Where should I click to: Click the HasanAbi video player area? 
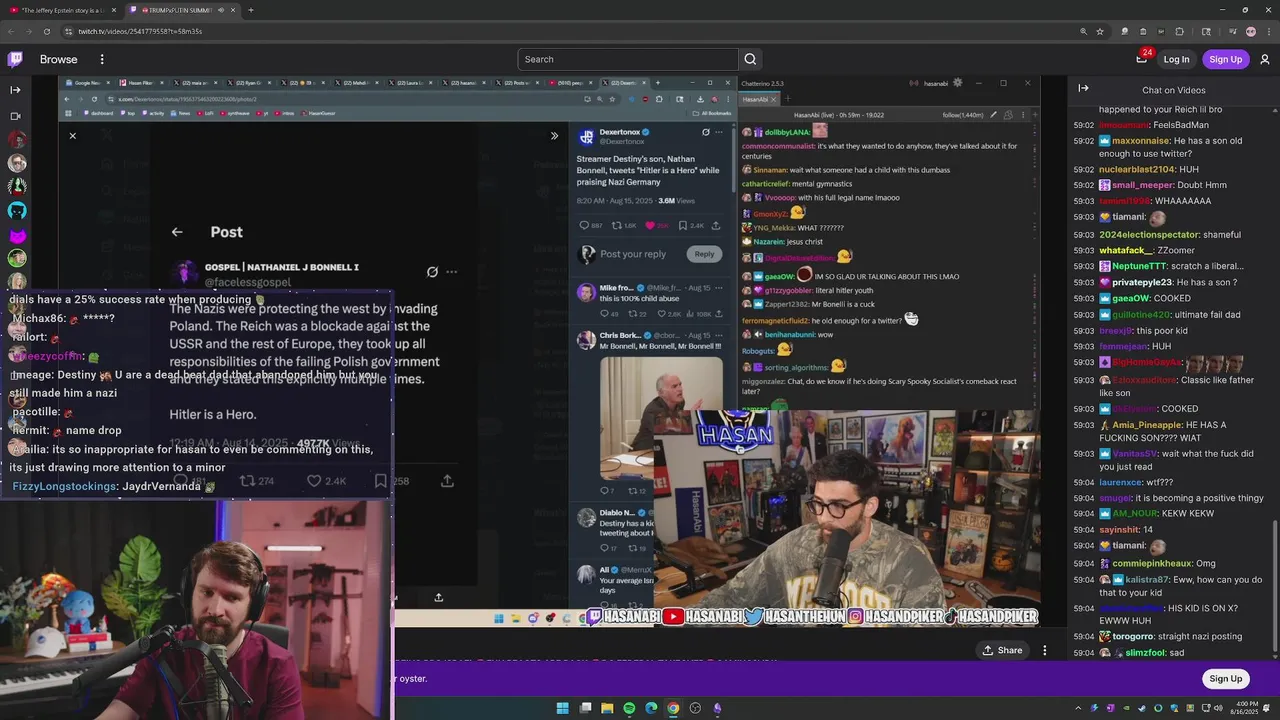click(x=548, y=350)
